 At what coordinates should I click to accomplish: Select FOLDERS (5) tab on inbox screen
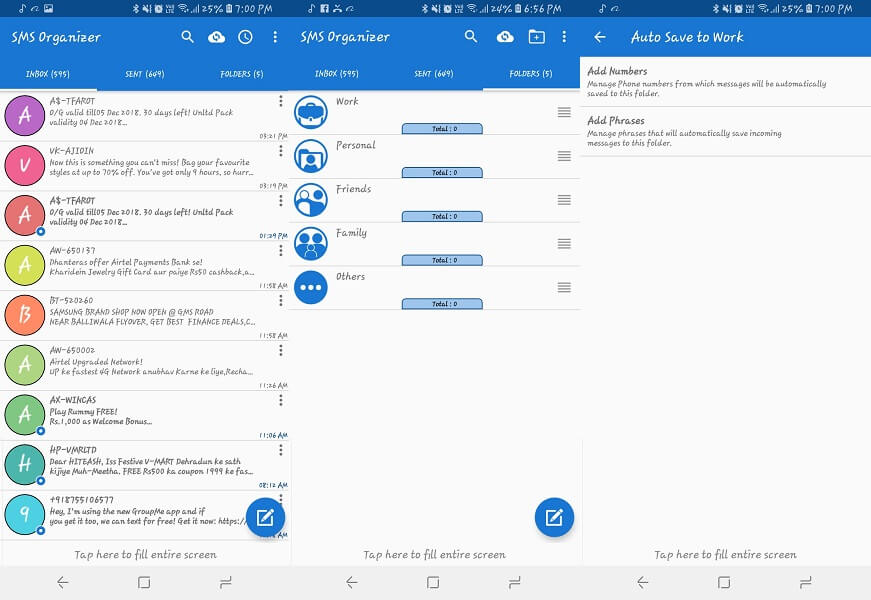tap(242, 74)
